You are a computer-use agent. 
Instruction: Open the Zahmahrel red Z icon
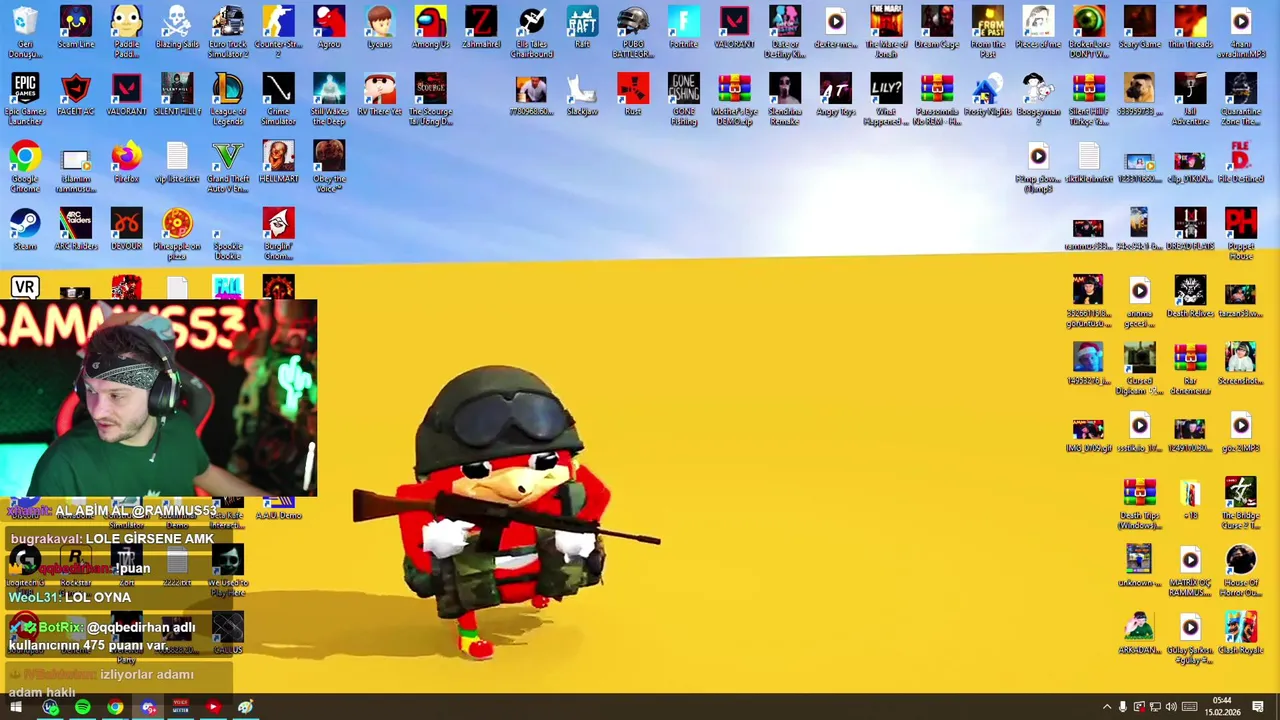(481, 27)
